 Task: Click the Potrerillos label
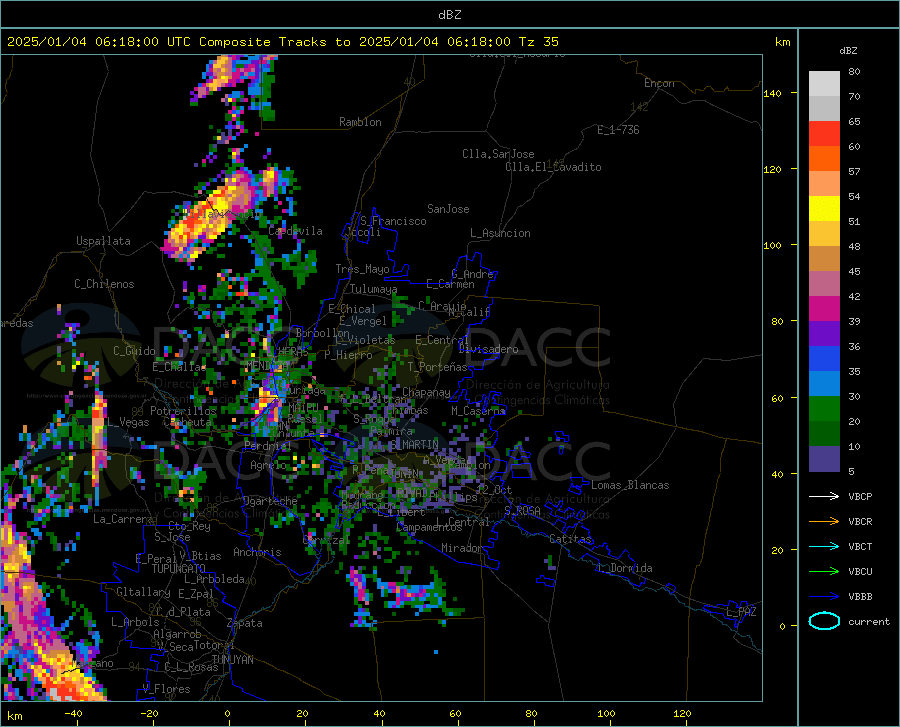pos(183,411)
